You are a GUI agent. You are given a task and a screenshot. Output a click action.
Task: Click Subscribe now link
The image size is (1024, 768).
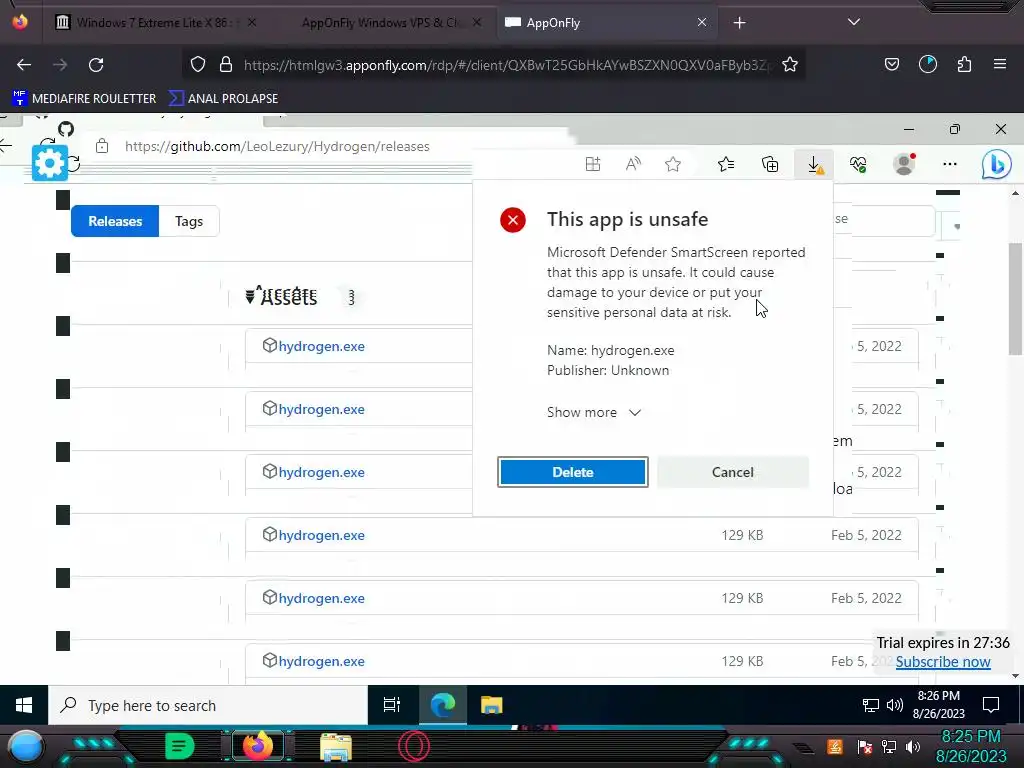pyautogui.click(x=942, y=662)
